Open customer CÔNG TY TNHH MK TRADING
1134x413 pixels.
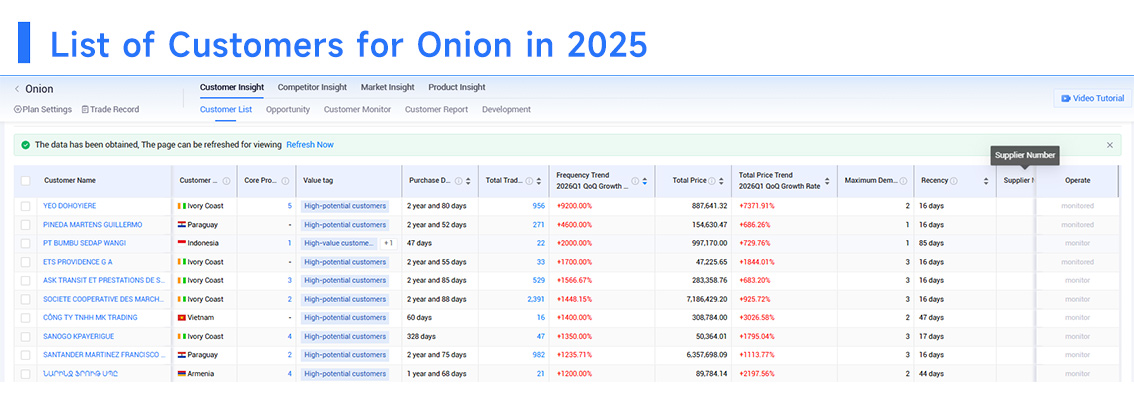click(90, 318)
